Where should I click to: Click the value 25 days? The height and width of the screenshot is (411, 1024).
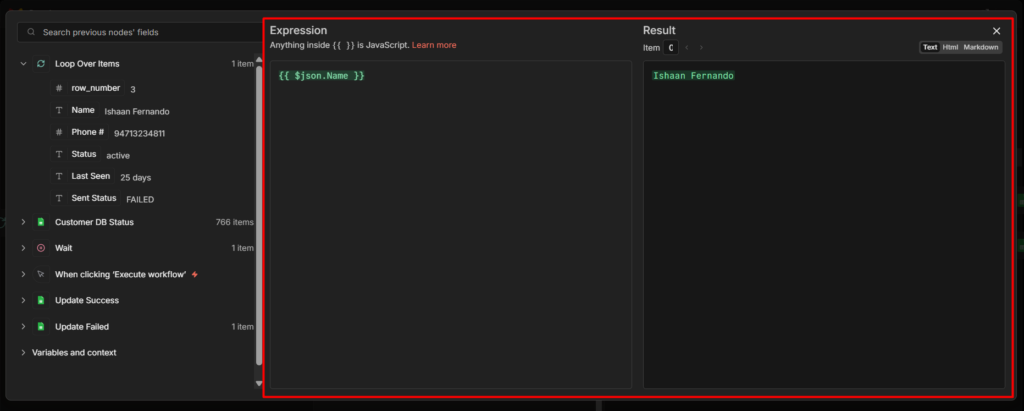coord(136,178)
